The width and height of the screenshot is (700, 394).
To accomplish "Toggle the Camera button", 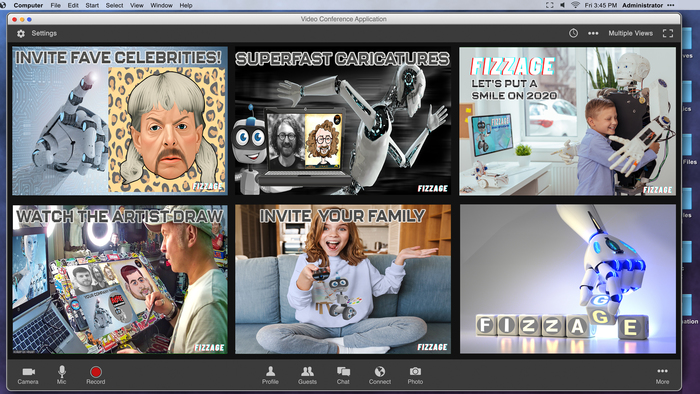I will 28,375.
